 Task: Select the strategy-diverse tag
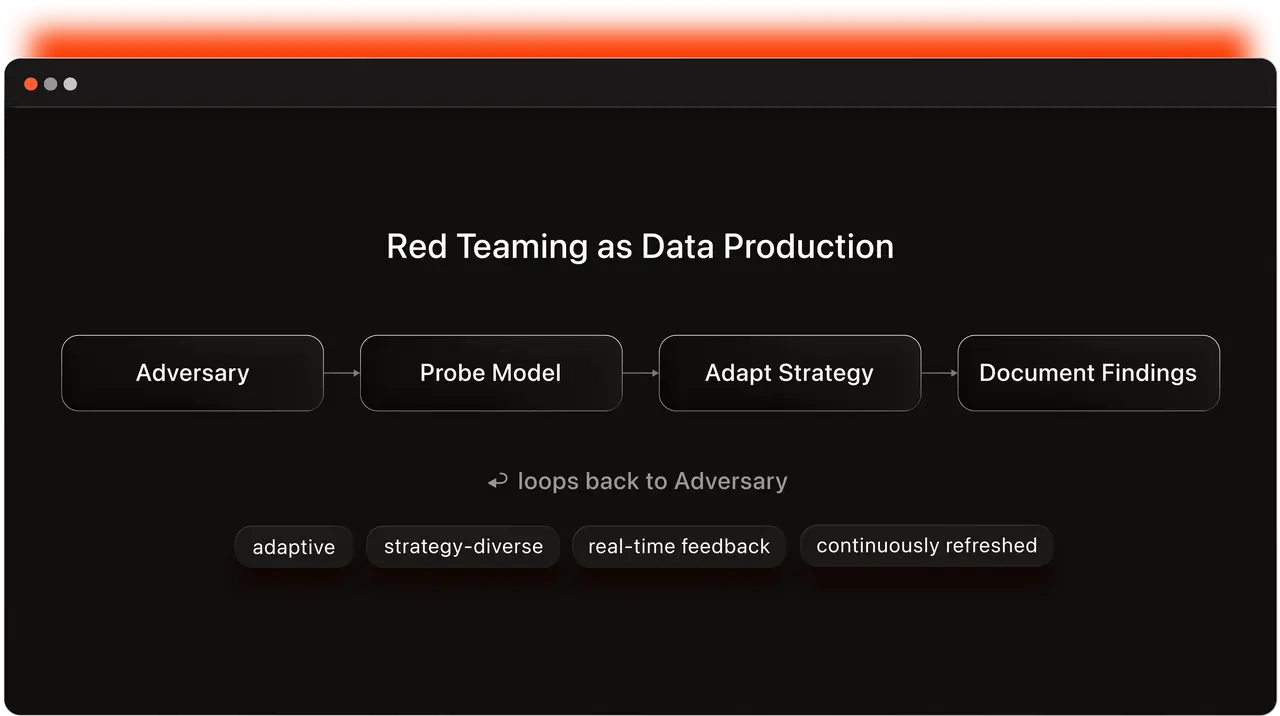pyautogui.click(x=463, y=547)
